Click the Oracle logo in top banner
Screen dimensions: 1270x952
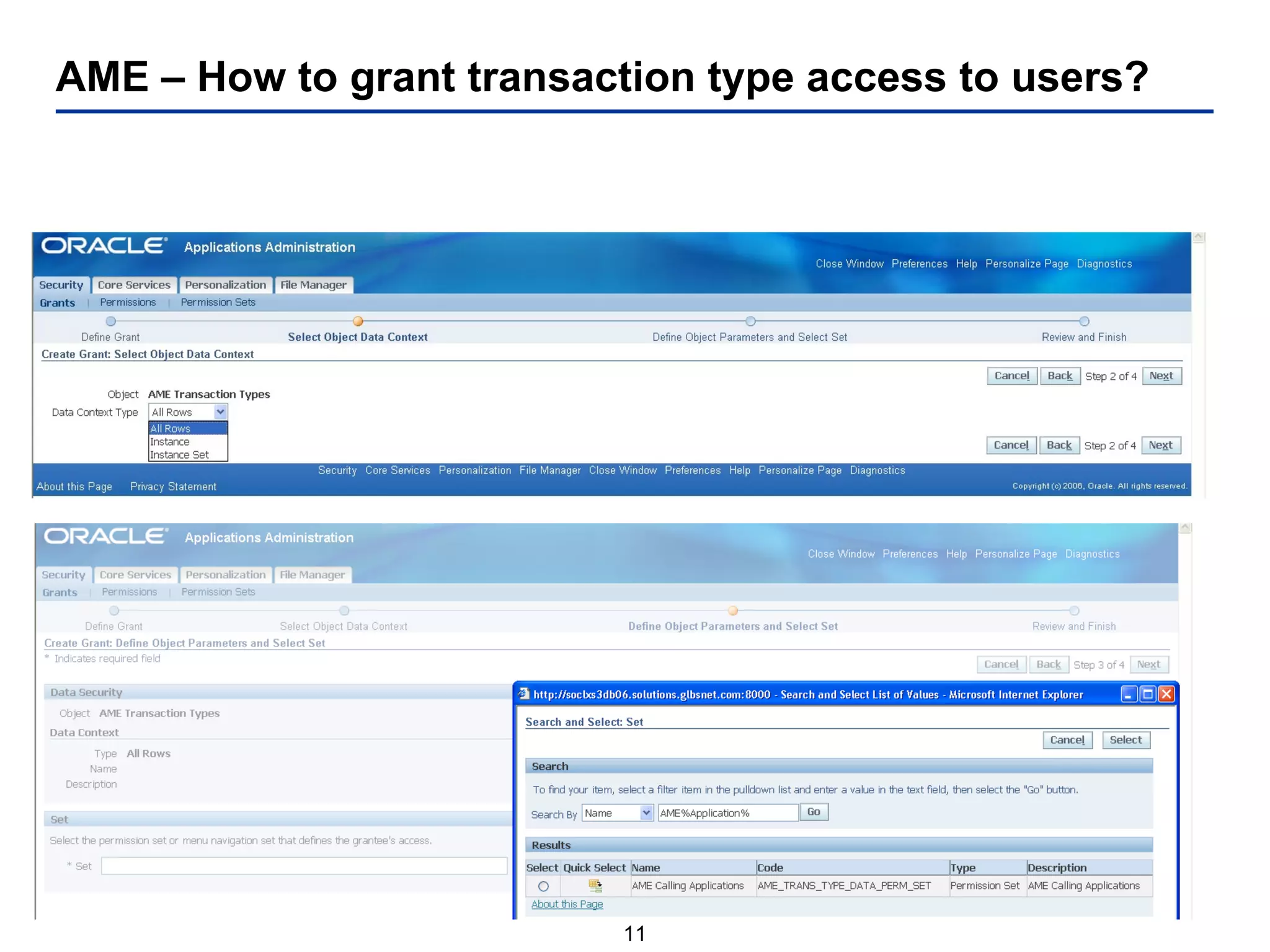coord(104,246)
